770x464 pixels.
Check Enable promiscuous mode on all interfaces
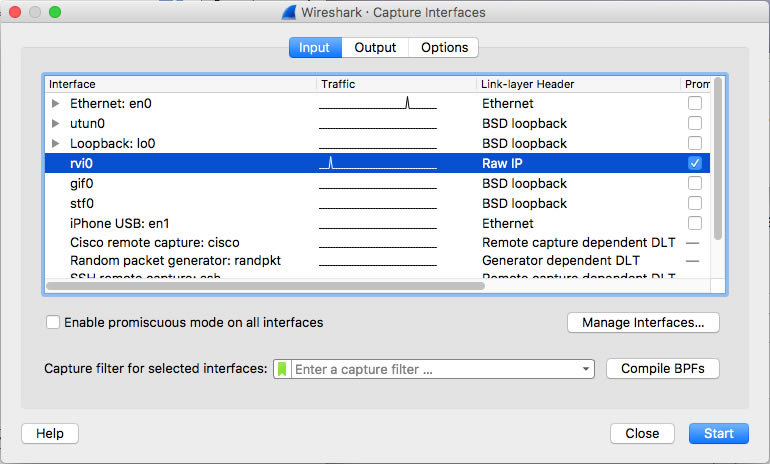click(53, 322)
